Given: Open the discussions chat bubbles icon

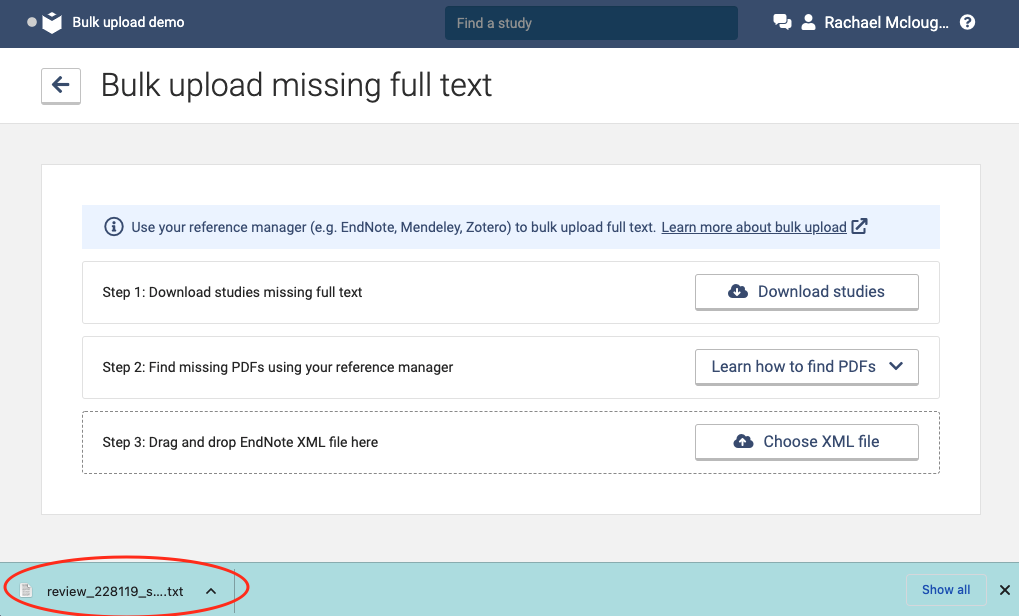Looking at the screenshot, I should [782, 22].
